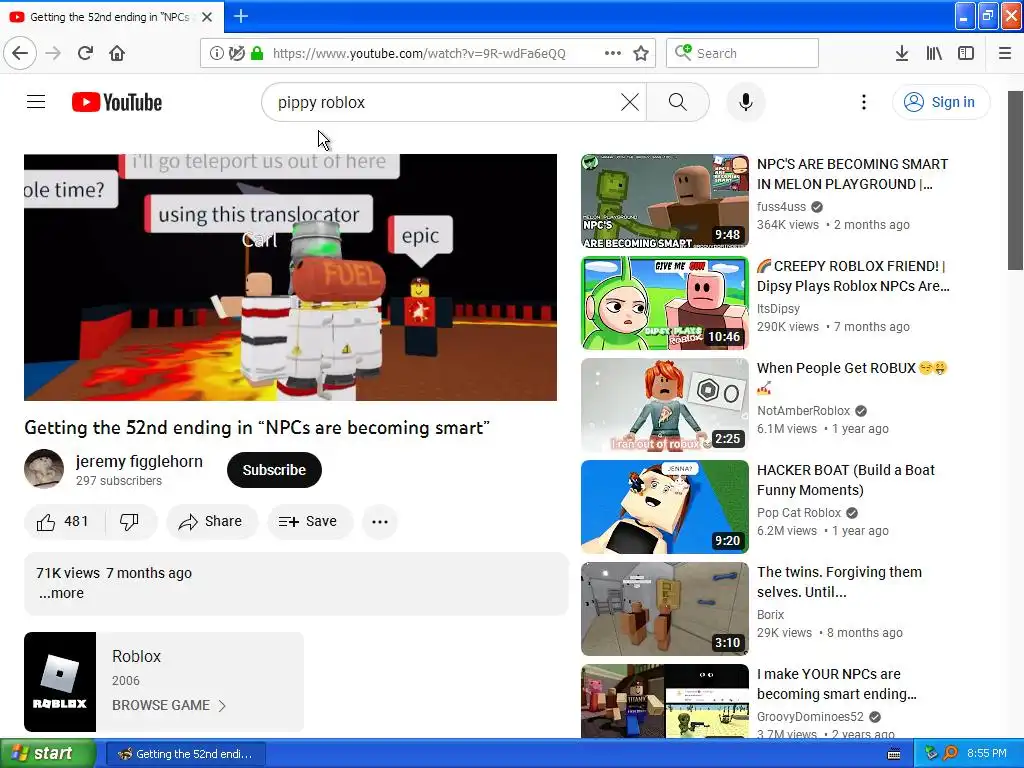This screenshot has width=1024, height=768.
Task: Show site information icon in address bar
Action: coord(216,53)
